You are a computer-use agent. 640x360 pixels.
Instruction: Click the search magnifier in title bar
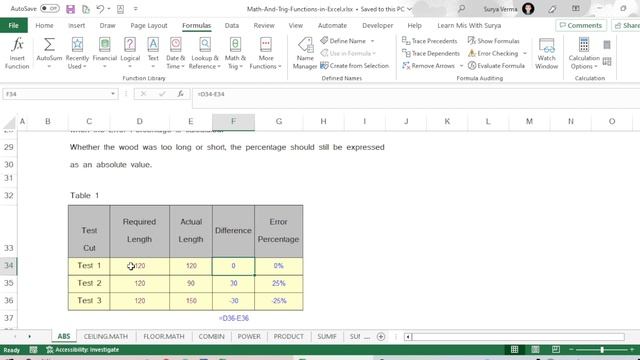click(x=461, y=9)
